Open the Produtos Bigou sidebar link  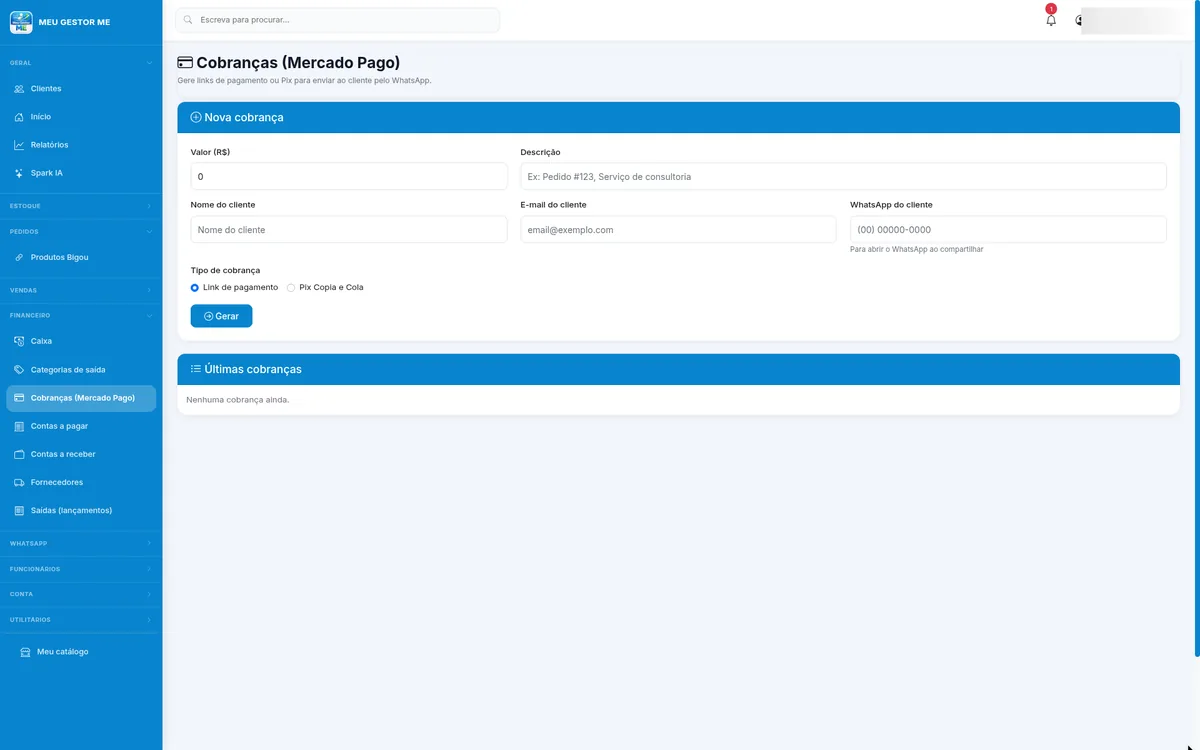81,257
